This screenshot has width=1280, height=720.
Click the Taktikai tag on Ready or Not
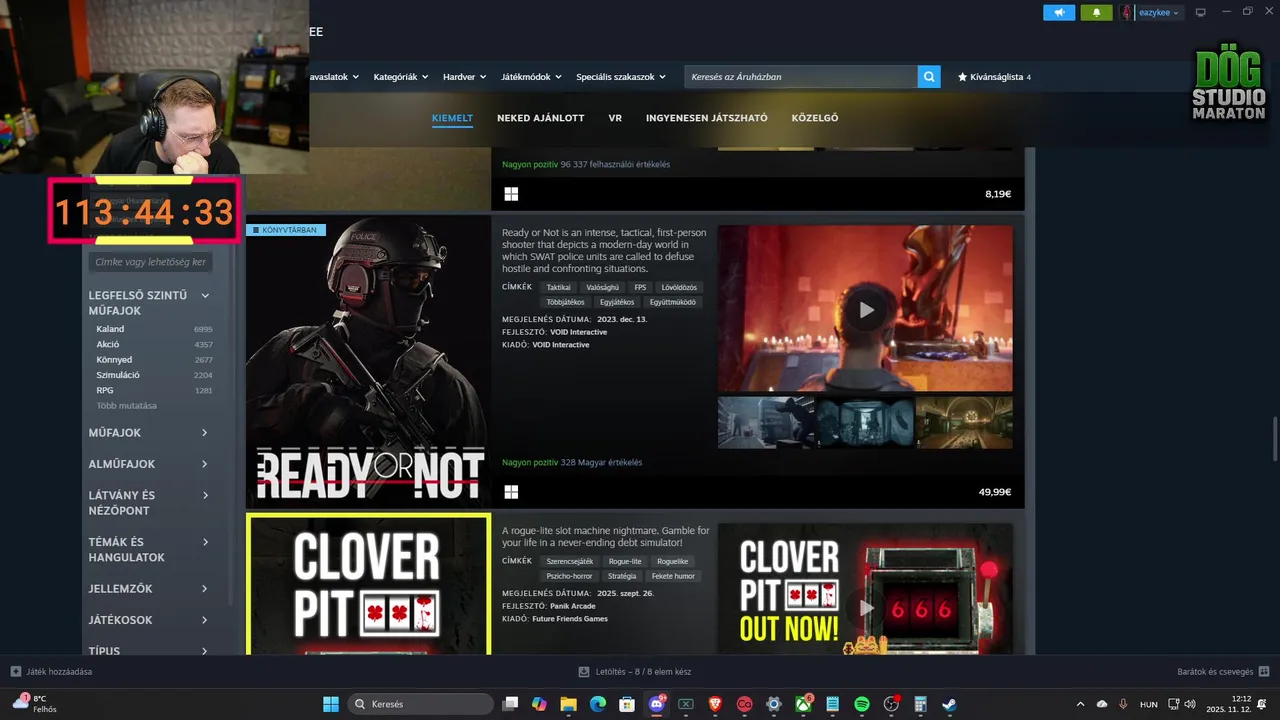click(558, 287)
